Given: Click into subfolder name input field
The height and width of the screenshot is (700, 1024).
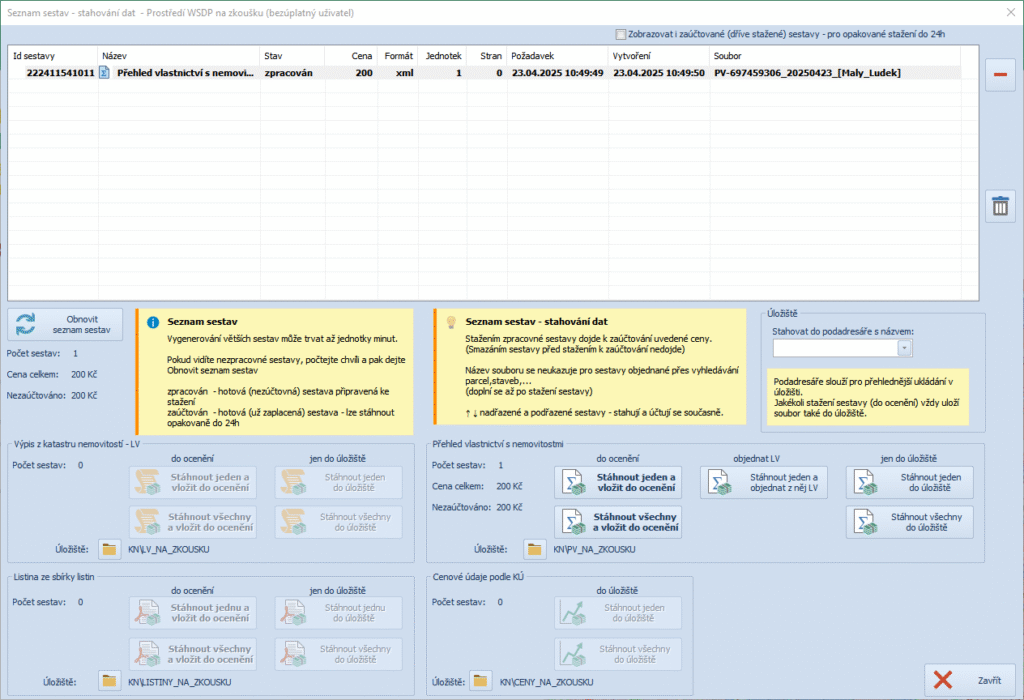Looking at the screenshot, I should point(835,348).
